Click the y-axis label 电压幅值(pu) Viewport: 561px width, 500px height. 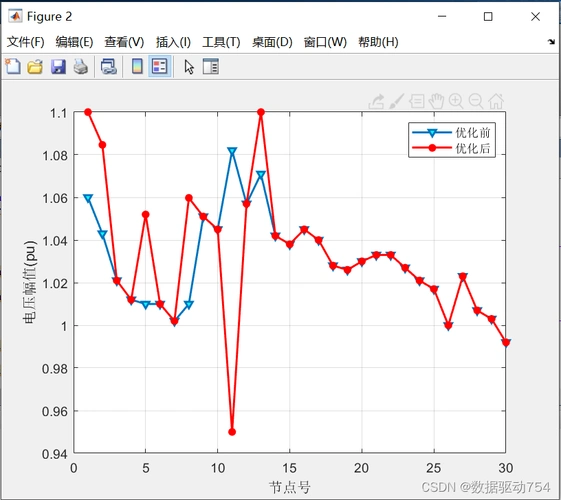pos(30,282)
